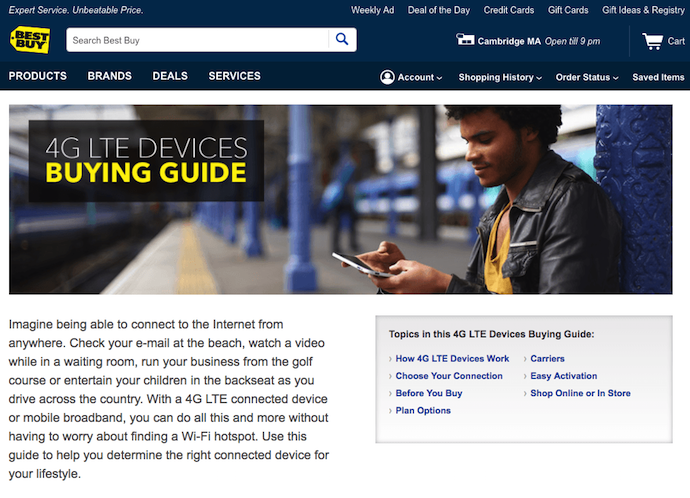Click the search magnifier icon
Screen dimensions: 690x498
[x=342, y=40]
